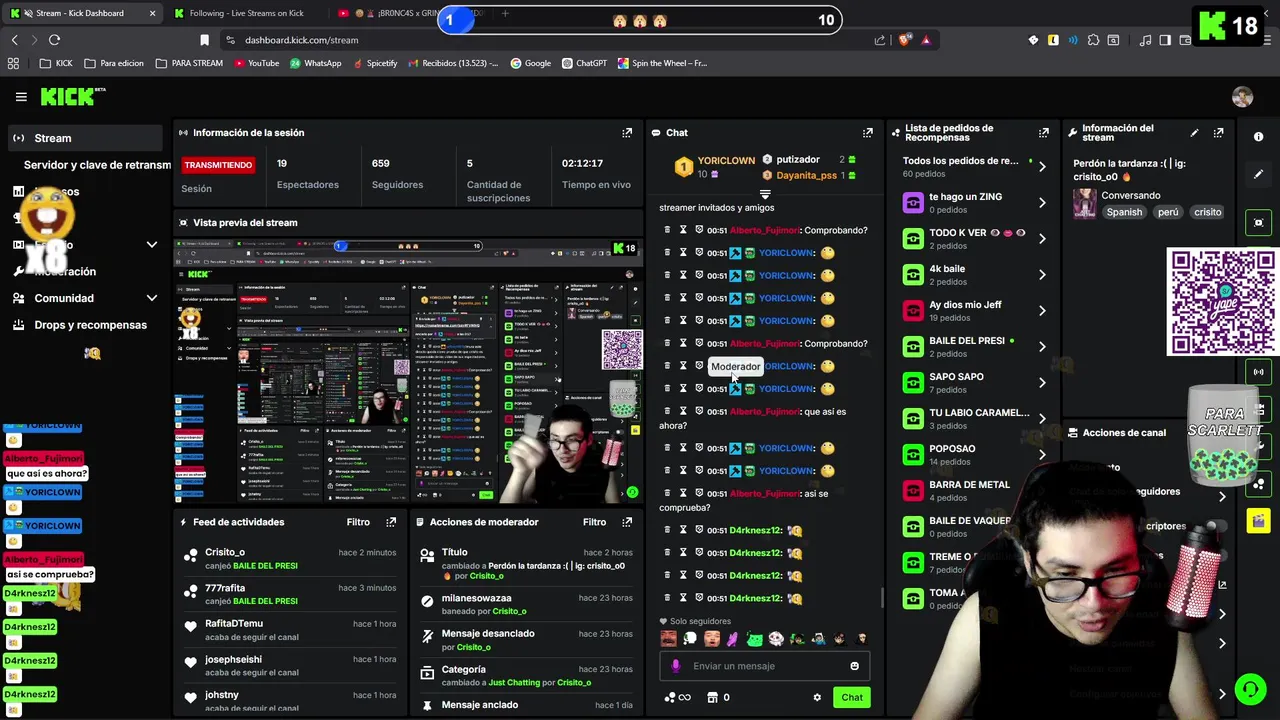The width and height of the screenshot is (1280, 720).
Task: Open Moderación in the sidebar
Action: pos(65,271)
